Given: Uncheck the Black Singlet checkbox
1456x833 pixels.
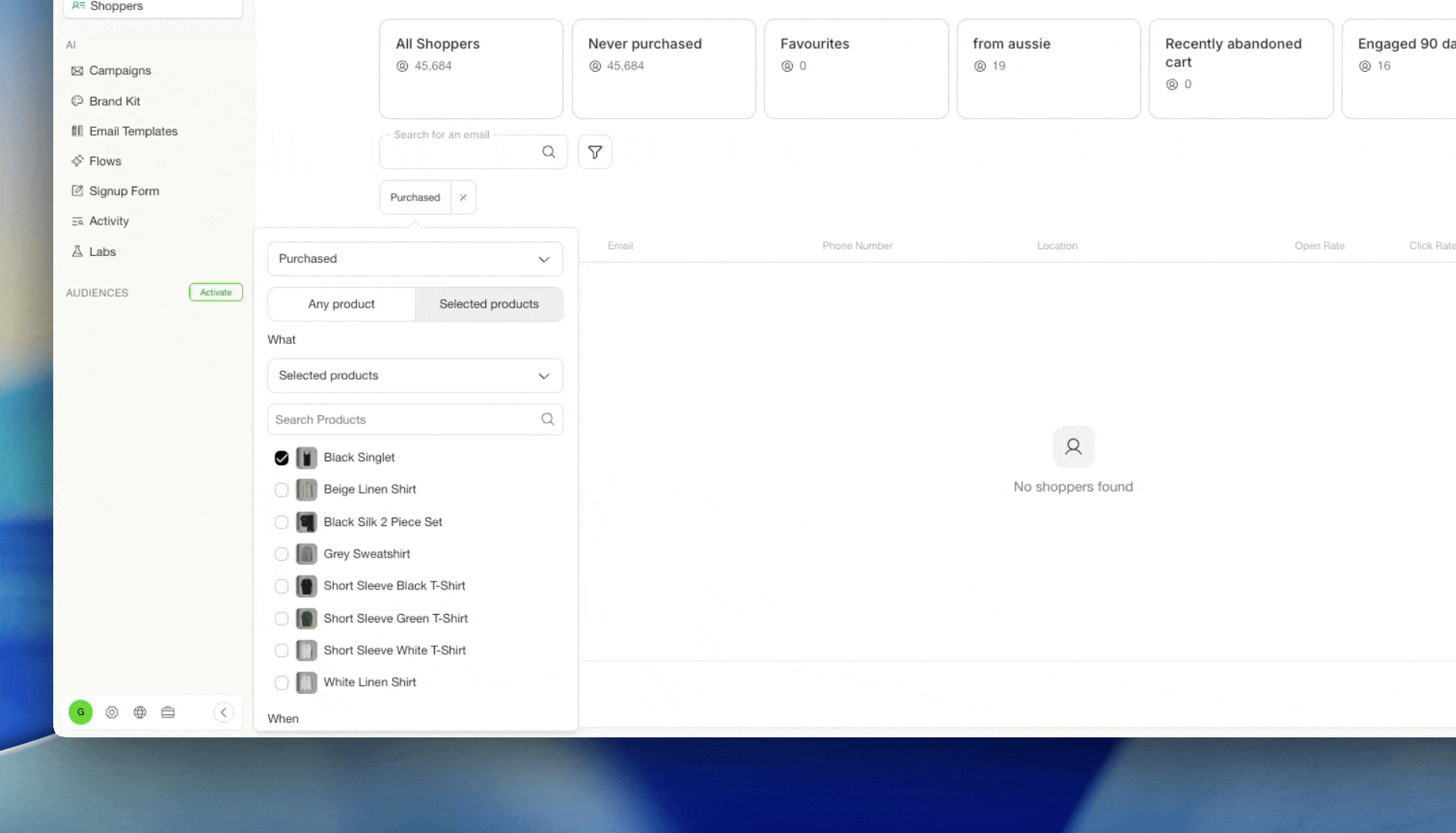Looking at the screenshot, I should [x=281, y=458].
